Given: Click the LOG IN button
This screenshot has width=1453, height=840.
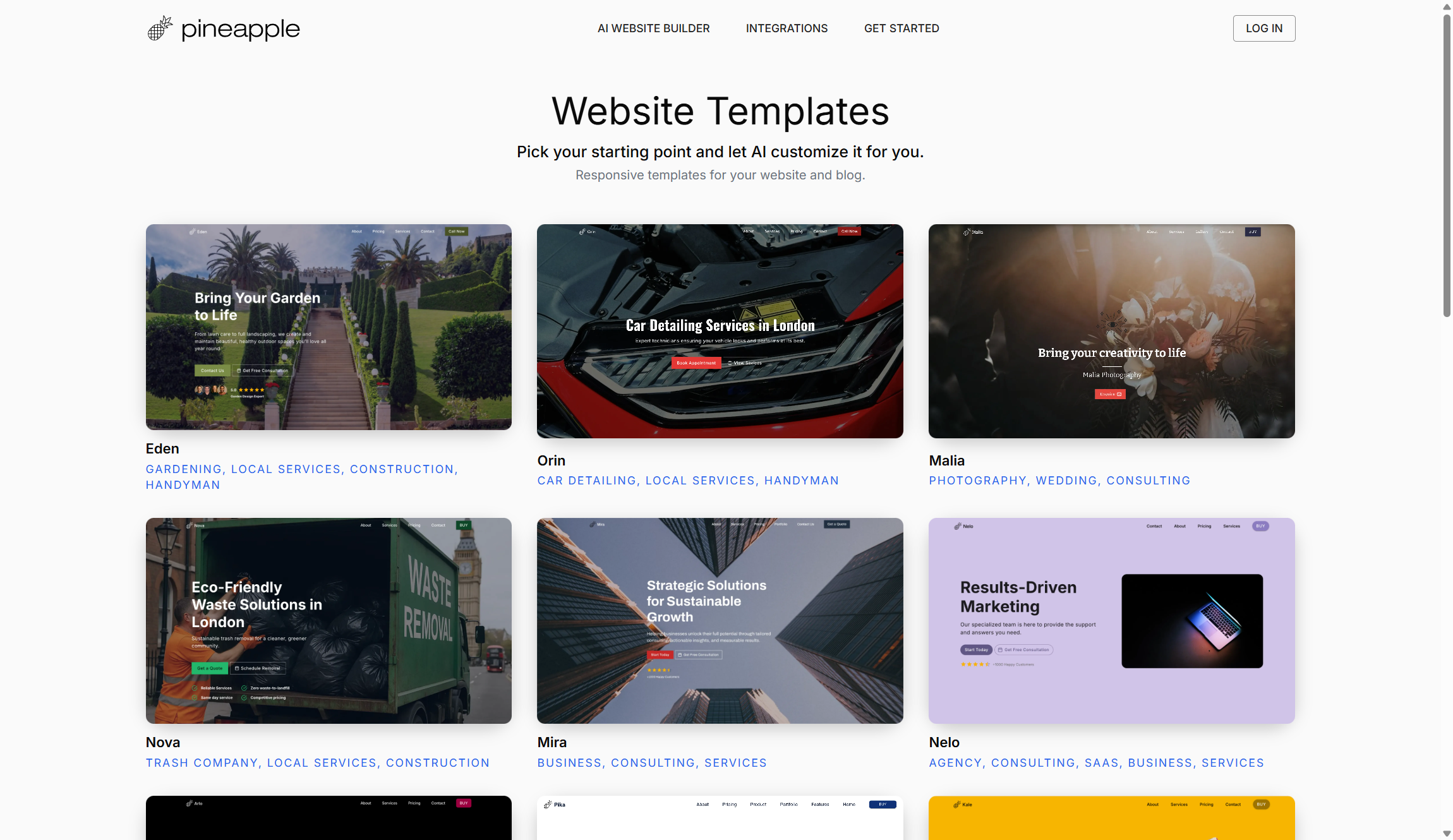Looking at the screenshot, I should pyautogui.click(x=1263, y=28).
